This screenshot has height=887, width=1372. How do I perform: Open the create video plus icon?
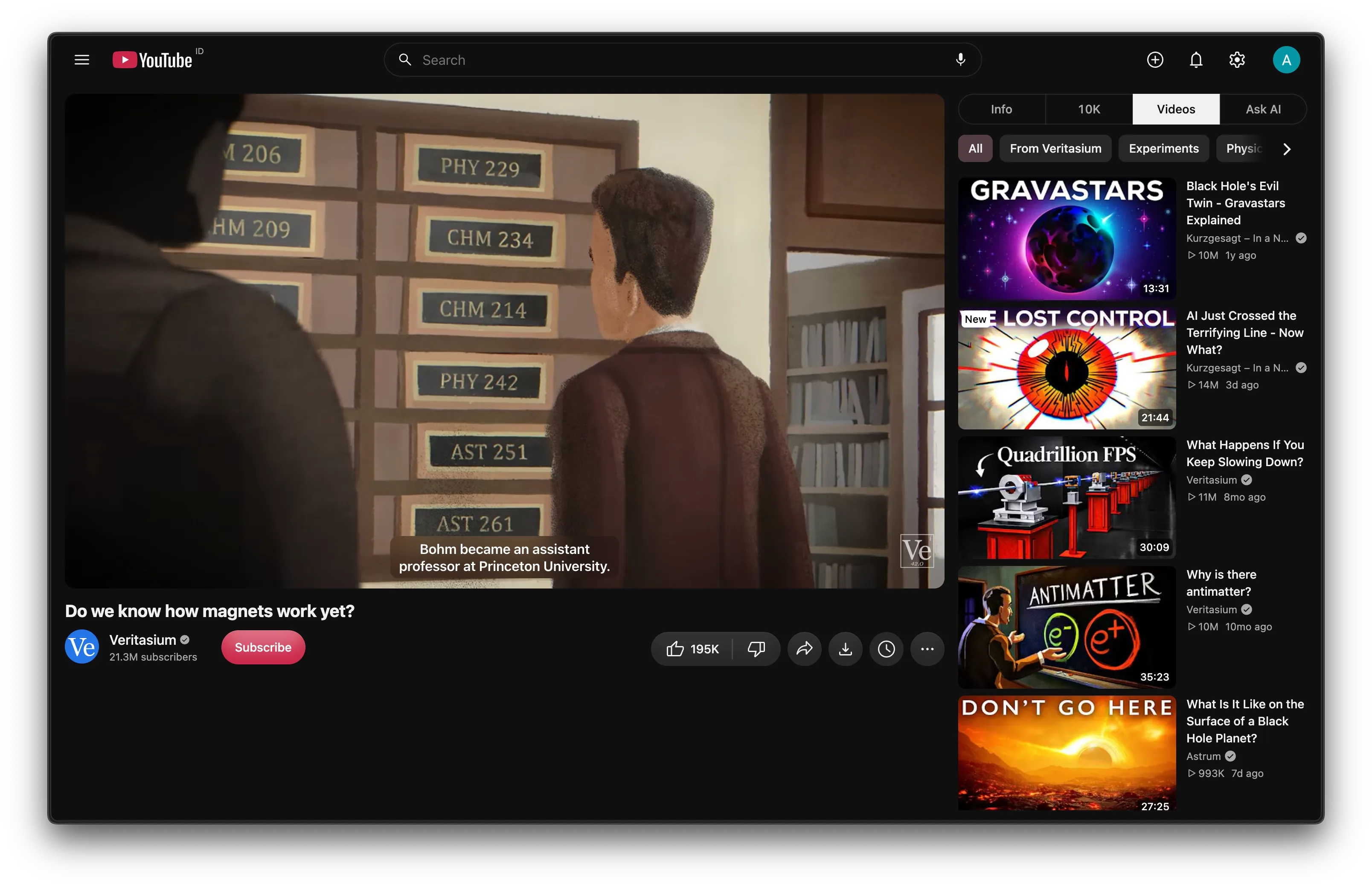1155,60
